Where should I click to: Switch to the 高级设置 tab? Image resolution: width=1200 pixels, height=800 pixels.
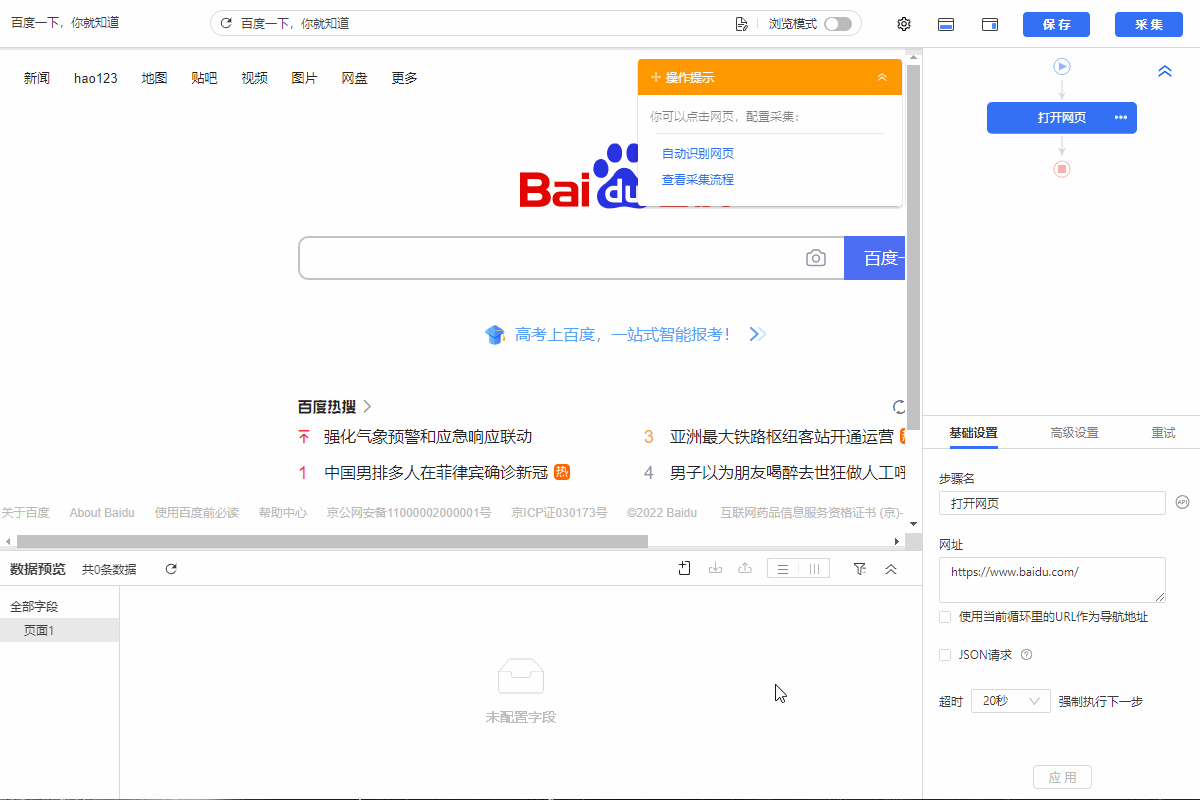(x=1074, y=433)
